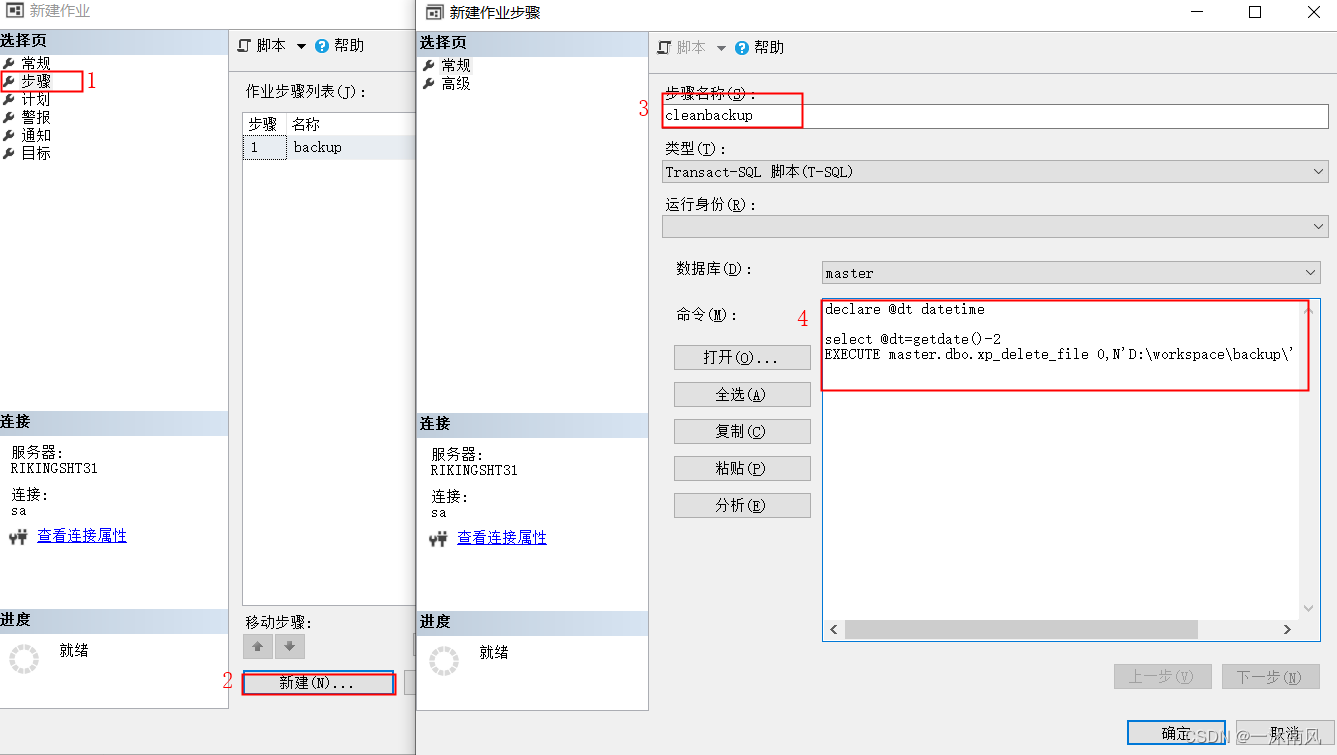Screen dimensions: 1337x755
Task: Open 目标 page in 新建作业 window
Action: pos(35,153)
